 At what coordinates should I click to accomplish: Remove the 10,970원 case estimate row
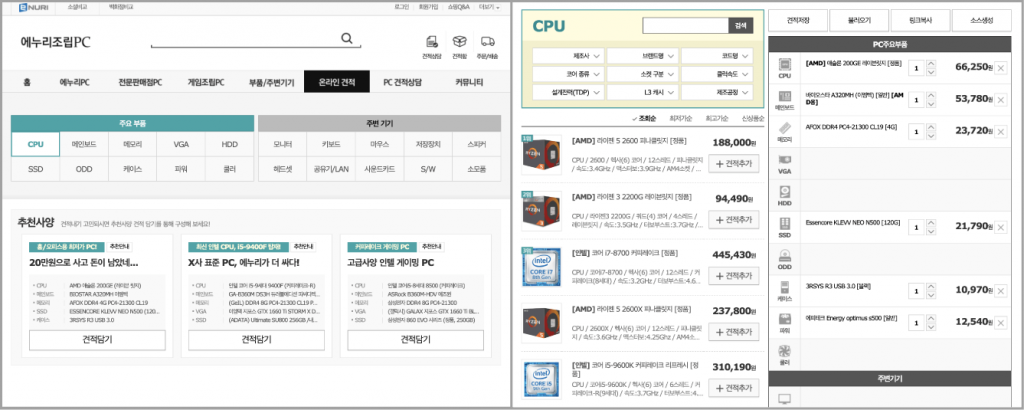(x=1000, y=290)
